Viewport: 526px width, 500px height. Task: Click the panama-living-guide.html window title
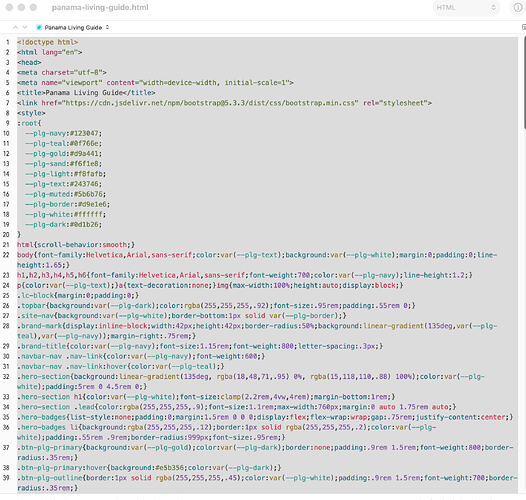click(100, 7)
